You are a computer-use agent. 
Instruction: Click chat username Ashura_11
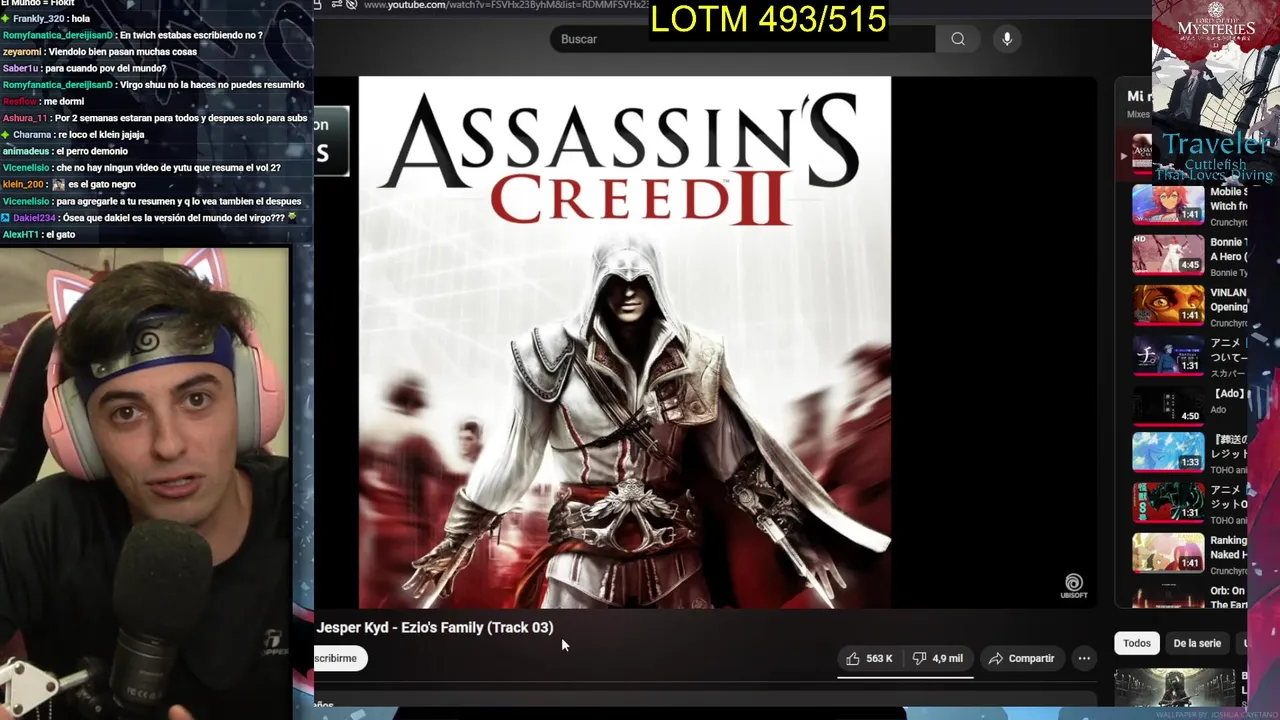25,118
